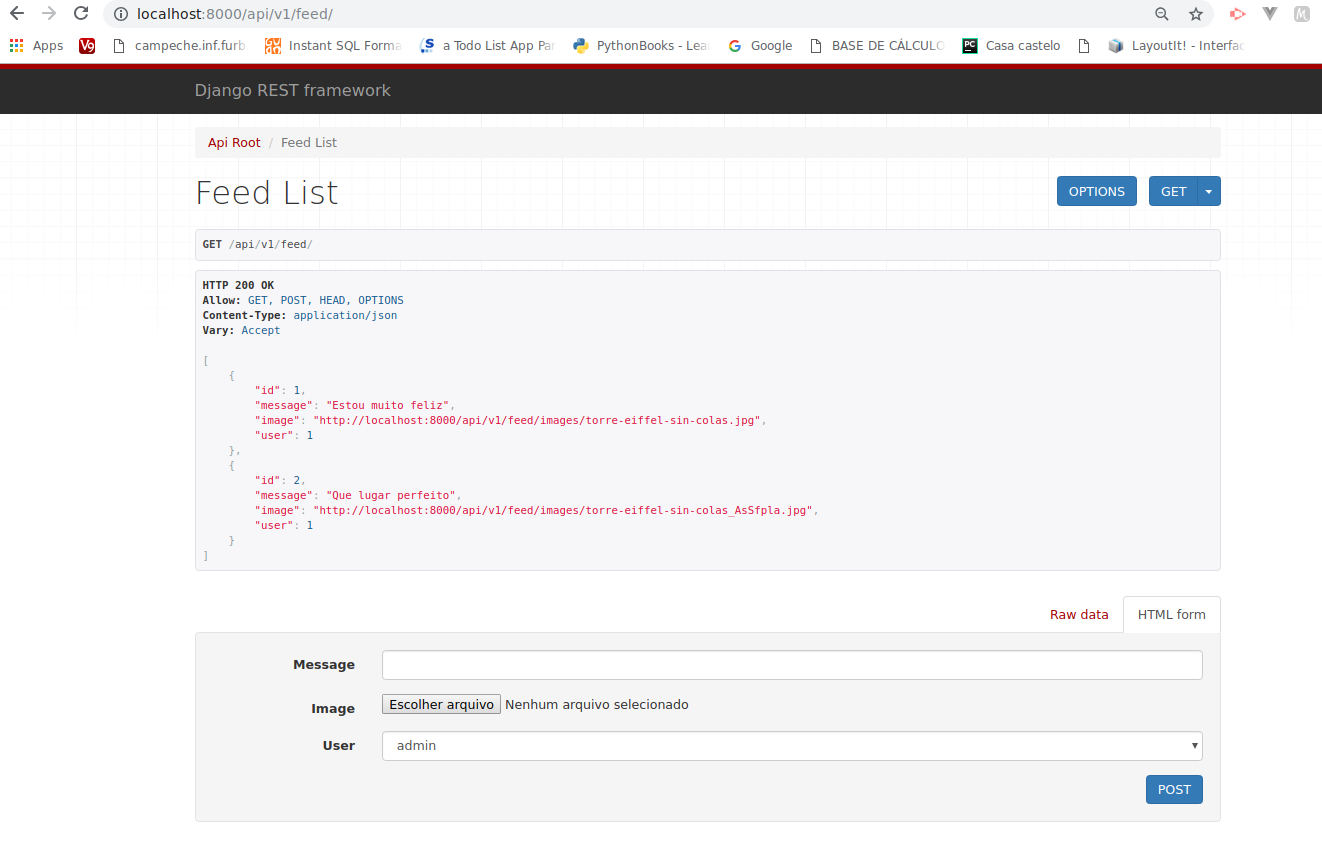
Task: Open the GET dropdown arrow
Action: point(1207,190)
